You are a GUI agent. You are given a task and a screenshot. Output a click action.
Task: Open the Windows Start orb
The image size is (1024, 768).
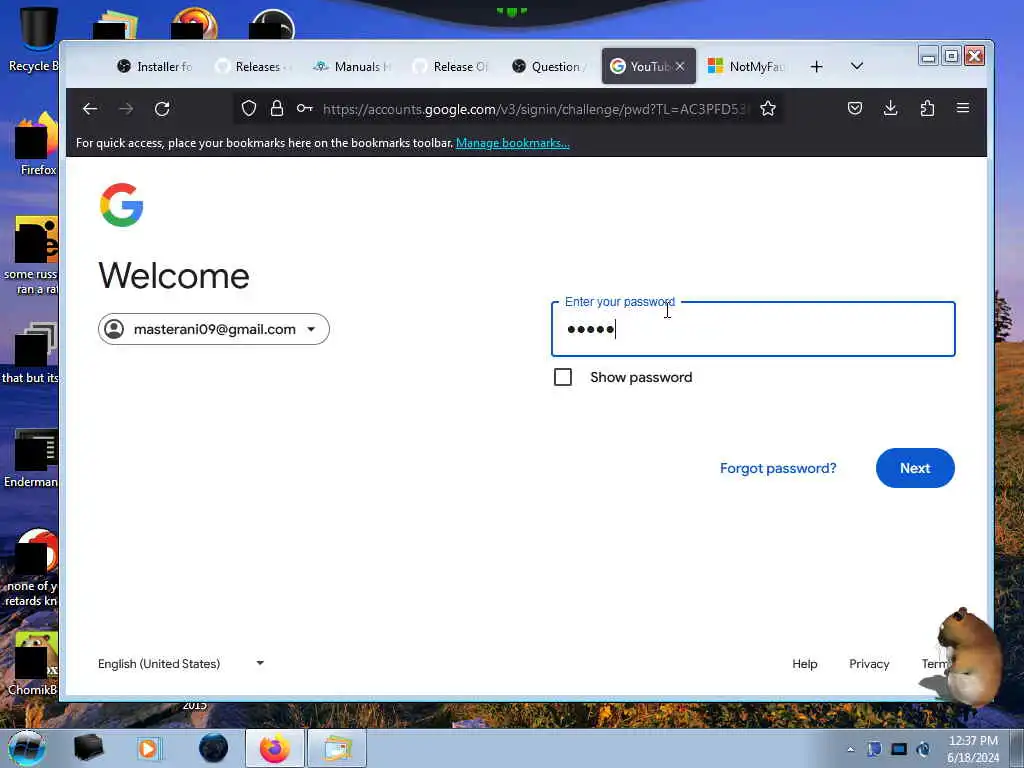(x=27, y=748)
